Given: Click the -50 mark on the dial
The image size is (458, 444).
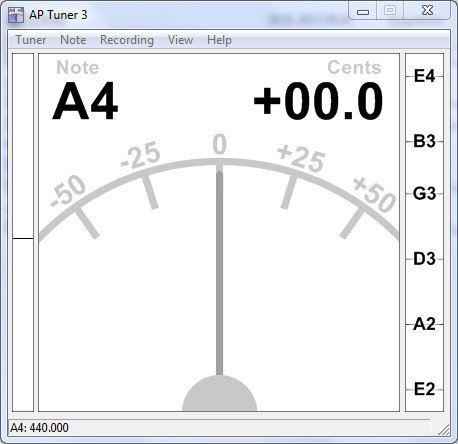Looking at the screenshot, I should pos(68,191).
